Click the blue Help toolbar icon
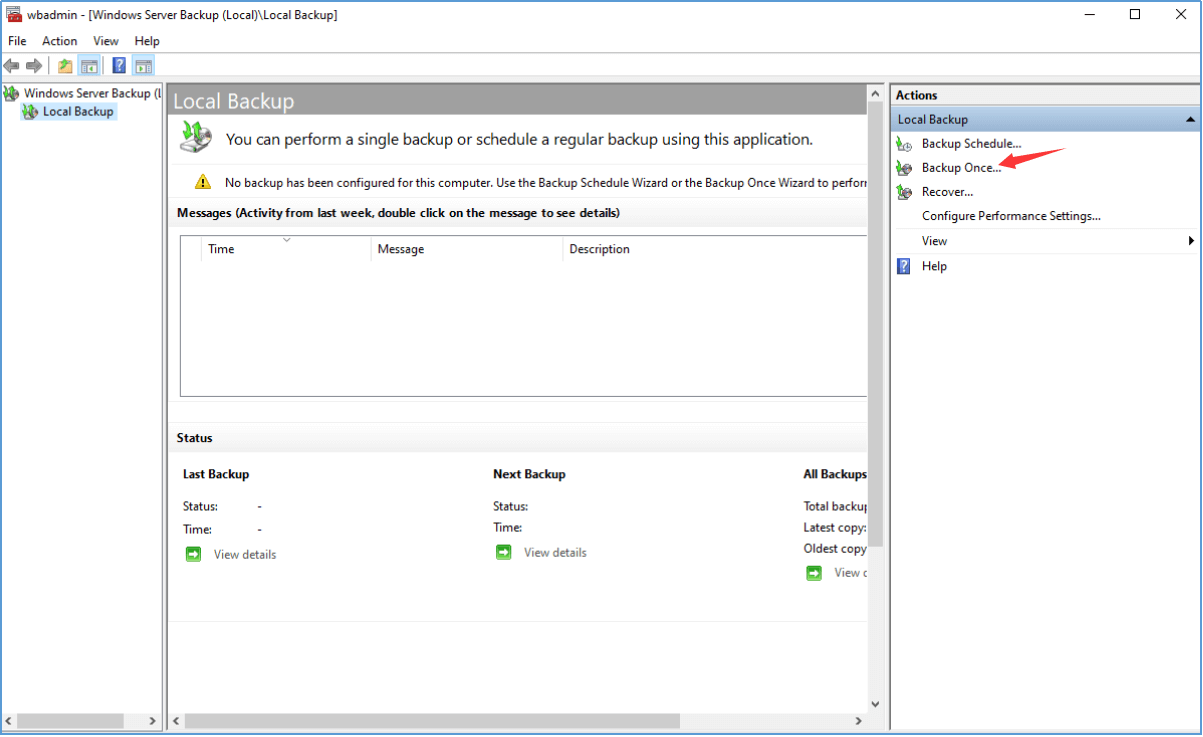This screenshot has width=1203, height=737. click(119, 66)
